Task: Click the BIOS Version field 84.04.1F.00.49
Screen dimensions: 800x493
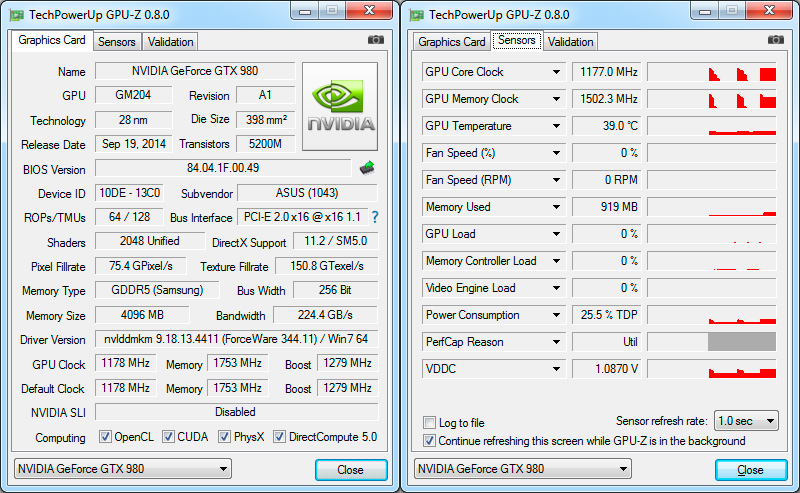Action: click(223, 168)
